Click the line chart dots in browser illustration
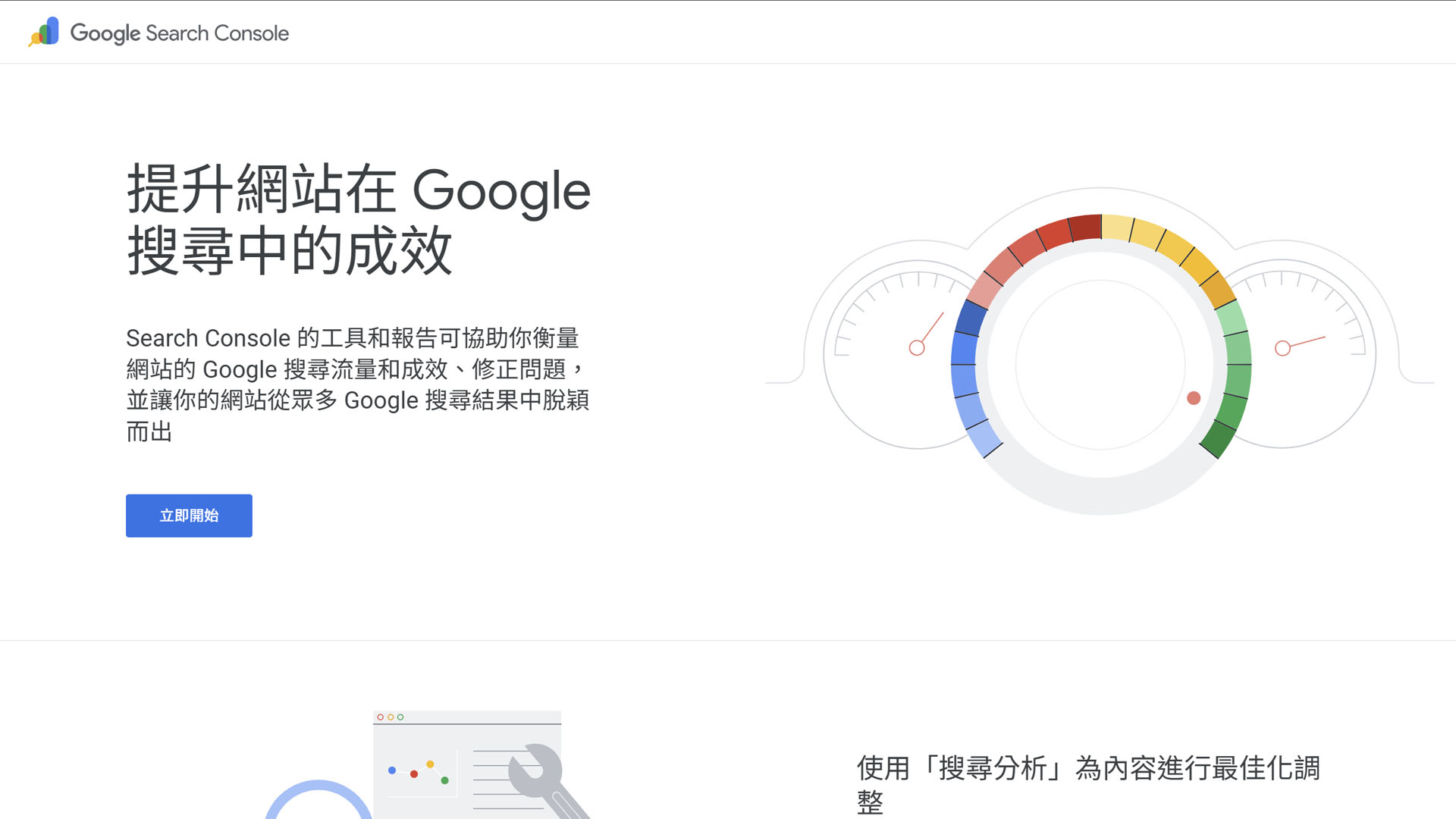Image resolution: width=1456 pixels, height=819 pixels. click(x=419, y=772)
